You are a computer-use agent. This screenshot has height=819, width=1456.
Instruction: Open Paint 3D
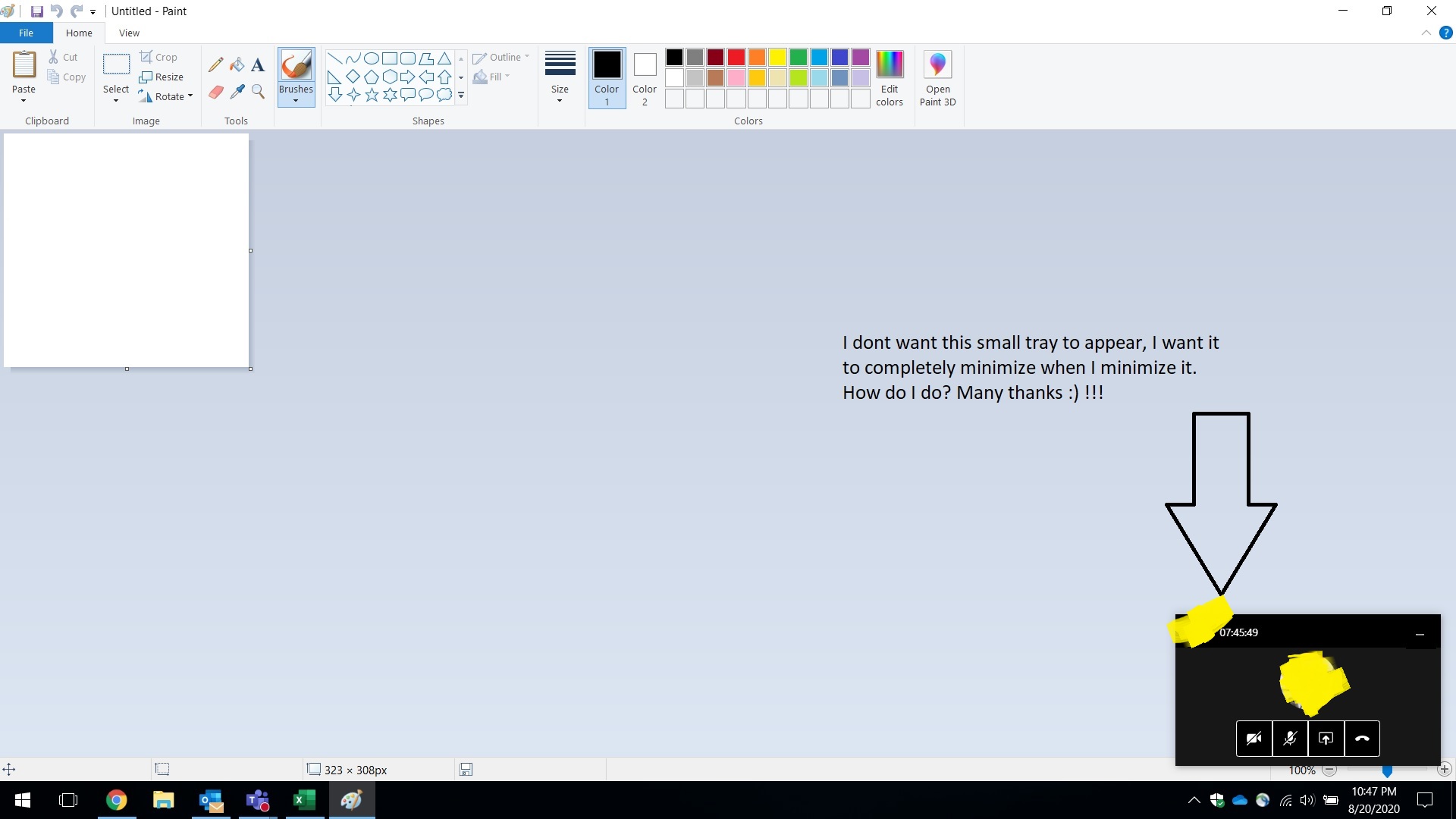point(937,78)
